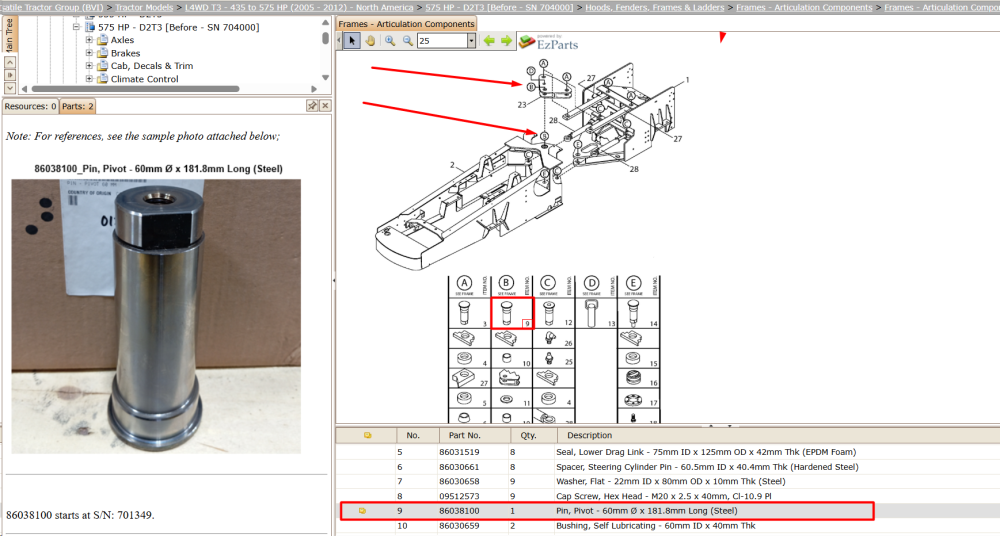Select the Axles tree item

click(122, 40)
